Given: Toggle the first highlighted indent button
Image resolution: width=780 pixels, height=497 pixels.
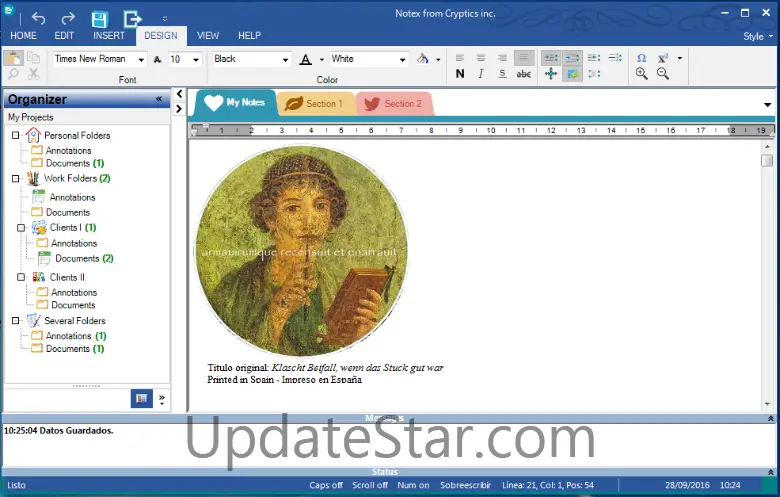Looking at the screenshot, I should [x=551, y=58].
